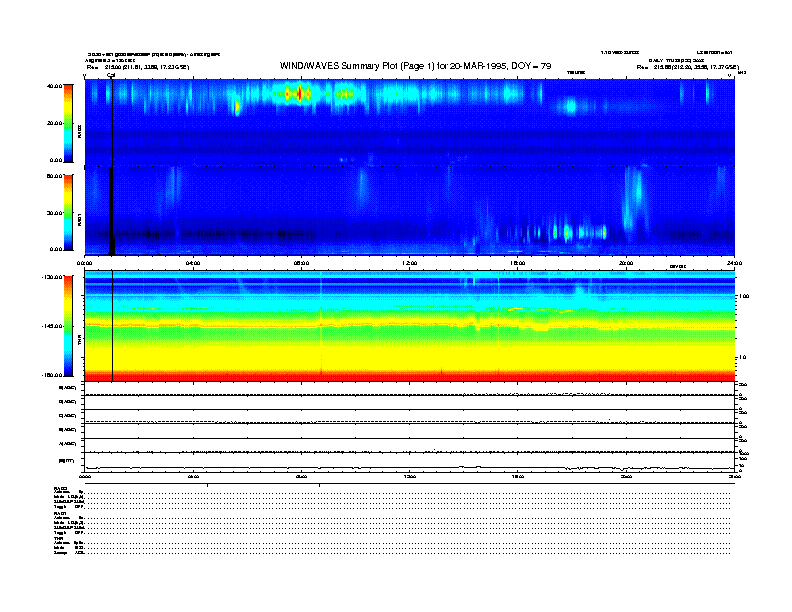This screenshot has width=792, height=612.
Task: Click the 12:00 tick label under RAD1 panel
Action: [410, 263]
